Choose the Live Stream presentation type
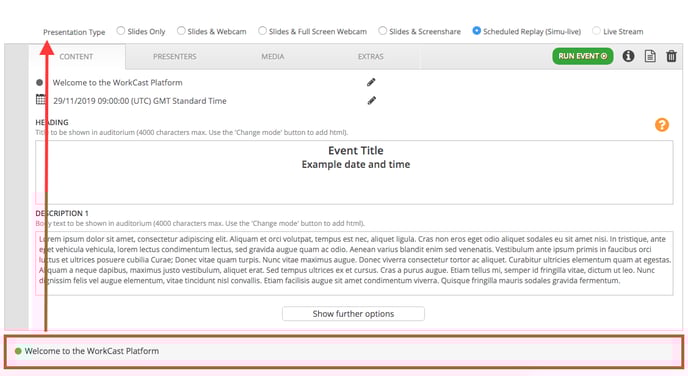Image resolution: width=688 pixels, height=376 pixels. pyautogui.click(x=596, y=31)
